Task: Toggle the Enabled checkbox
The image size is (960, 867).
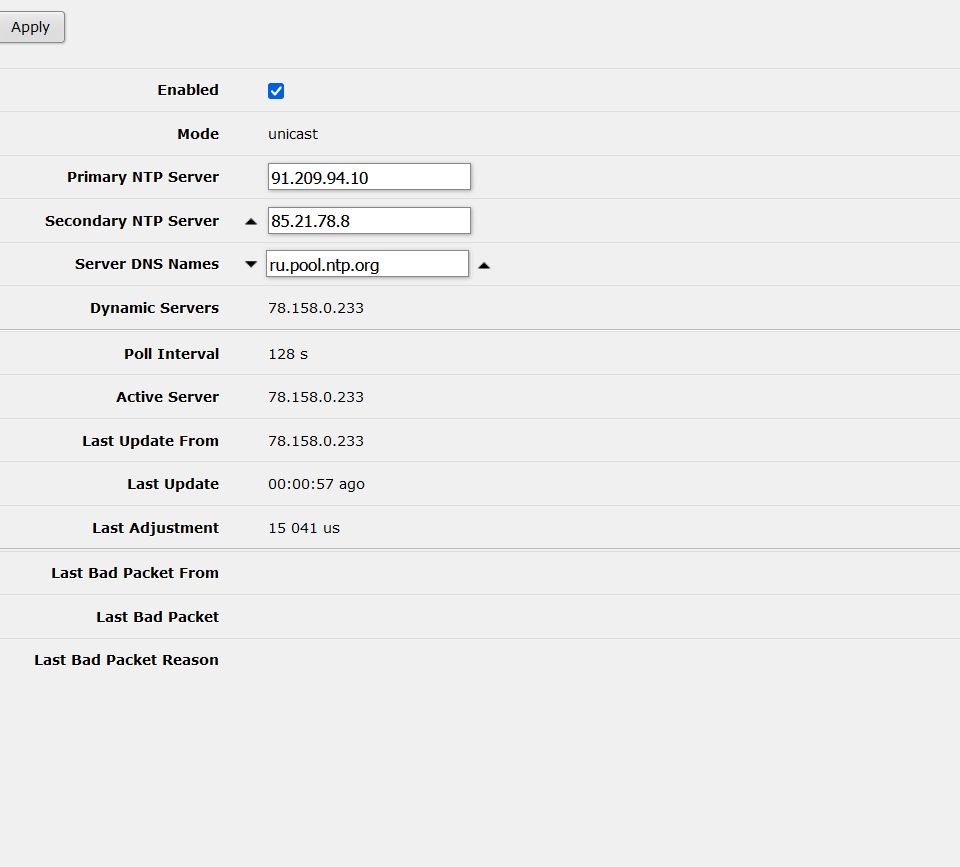Action: tap(276, 91)
